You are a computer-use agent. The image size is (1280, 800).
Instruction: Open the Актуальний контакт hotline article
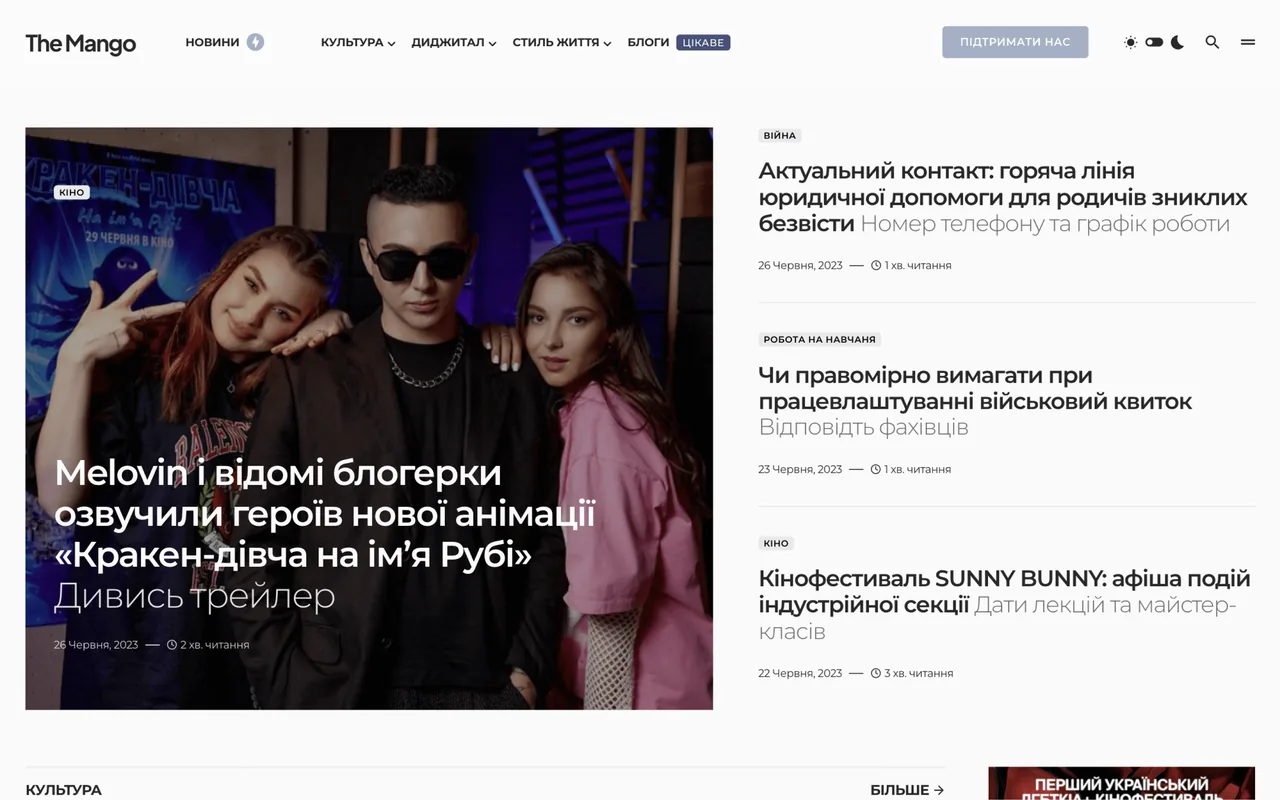point(1003,197)
